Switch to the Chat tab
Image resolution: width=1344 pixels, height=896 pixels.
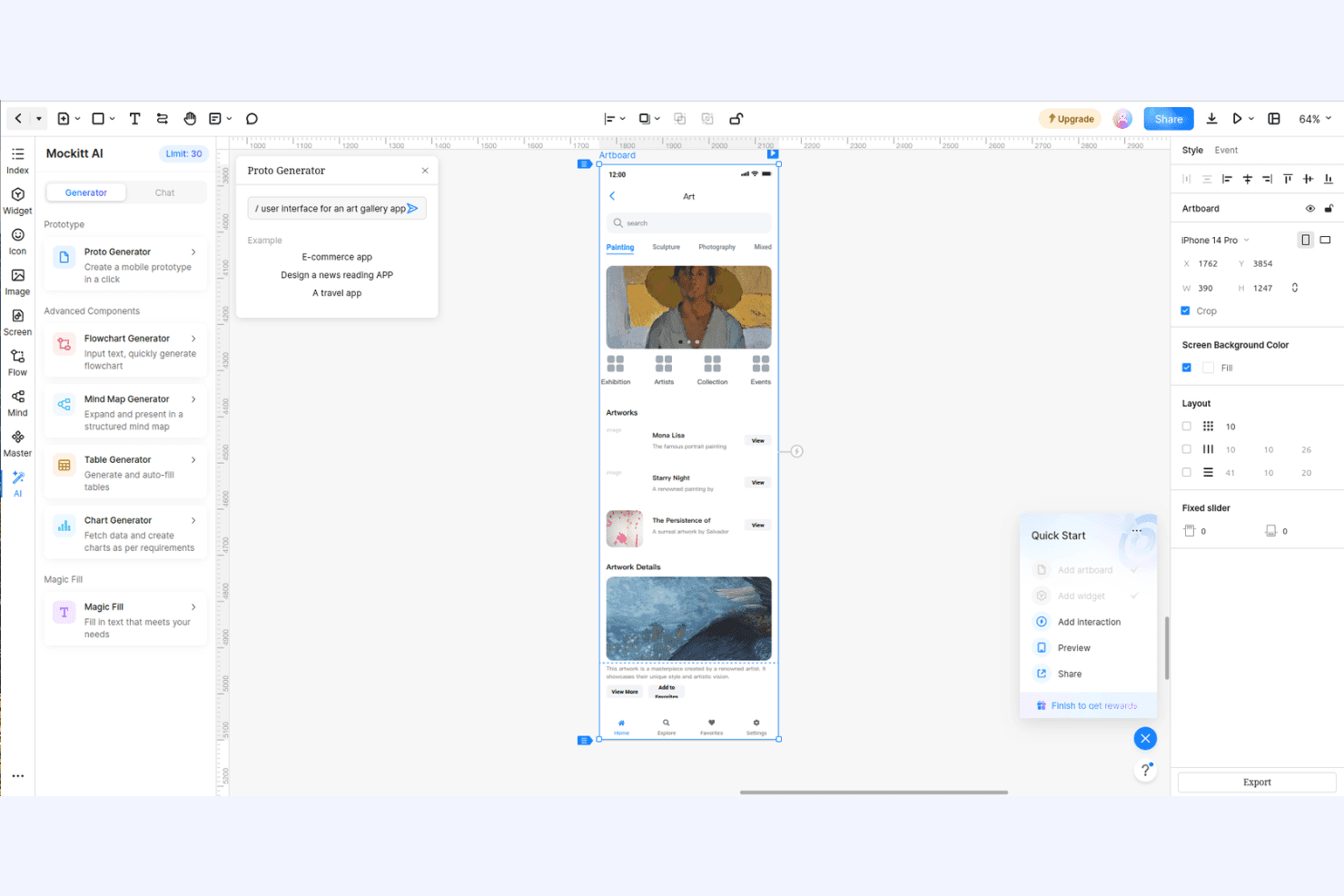(x=165, y=192)
